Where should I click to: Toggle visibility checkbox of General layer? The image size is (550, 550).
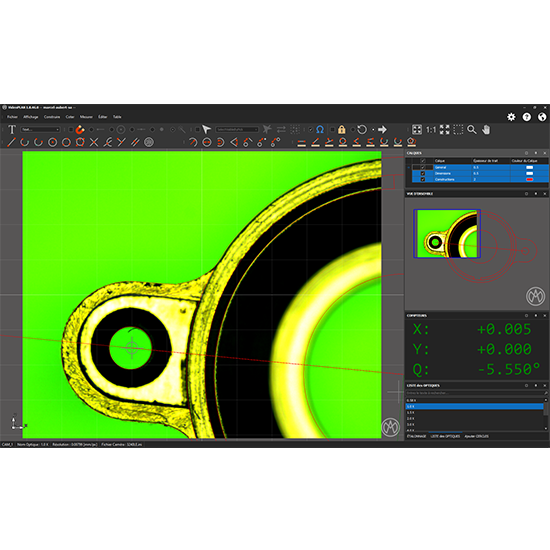coord(423,167)
